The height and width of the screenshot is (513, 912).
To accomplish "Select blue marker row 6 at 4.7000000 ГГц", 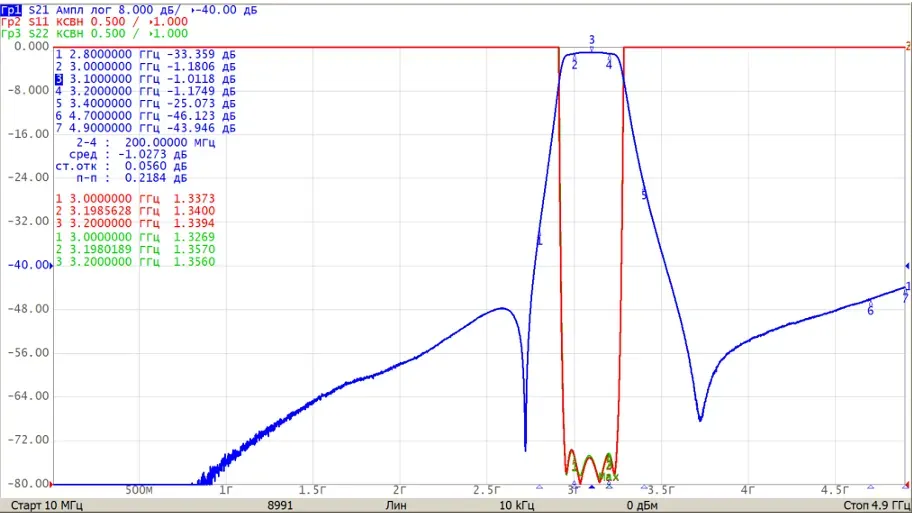I will coord(145,116).
